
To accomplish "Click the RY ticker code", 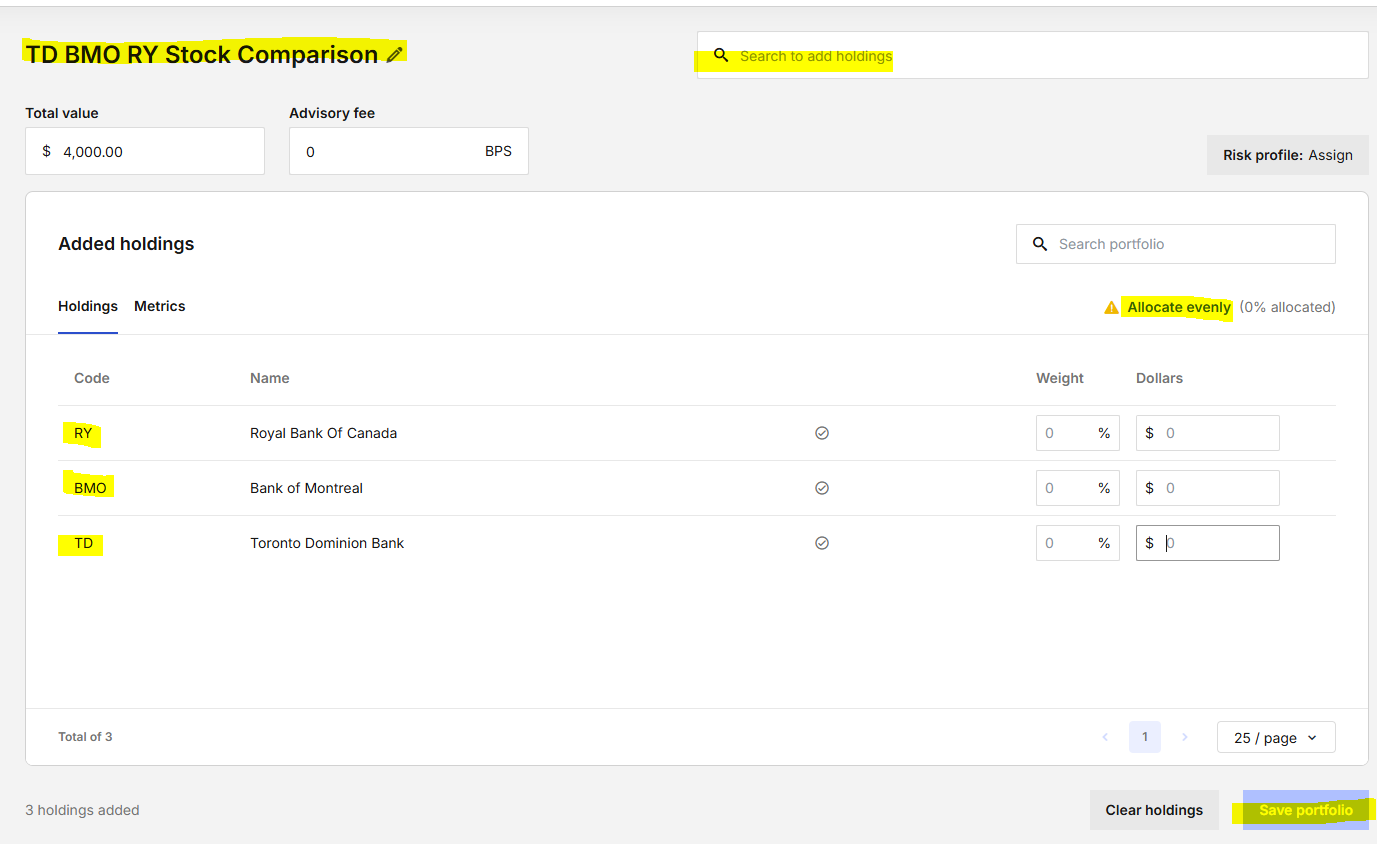I will (83, 433).
